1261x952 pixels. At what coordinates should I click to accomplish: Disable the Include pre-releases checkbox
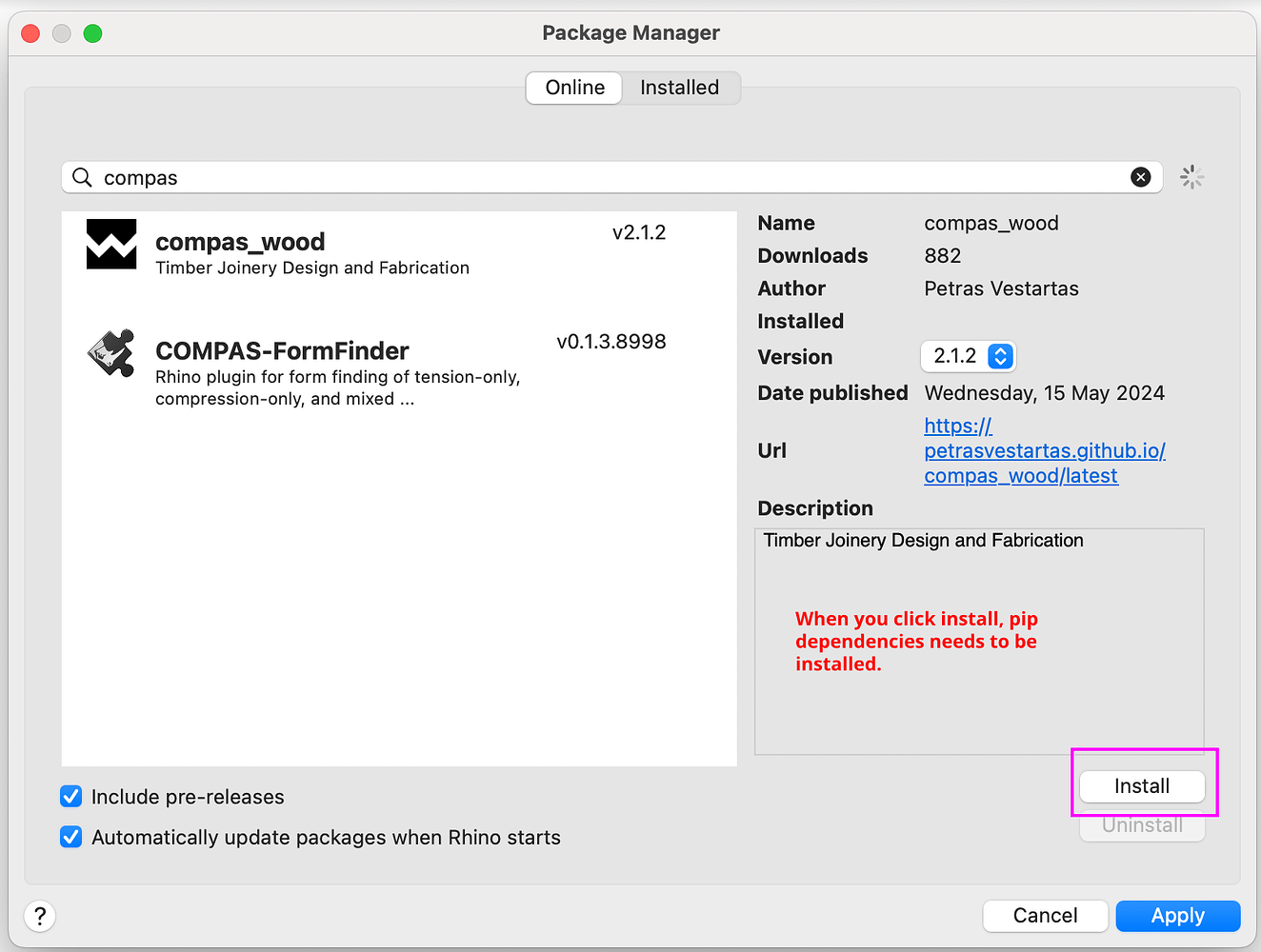(71, 797)
